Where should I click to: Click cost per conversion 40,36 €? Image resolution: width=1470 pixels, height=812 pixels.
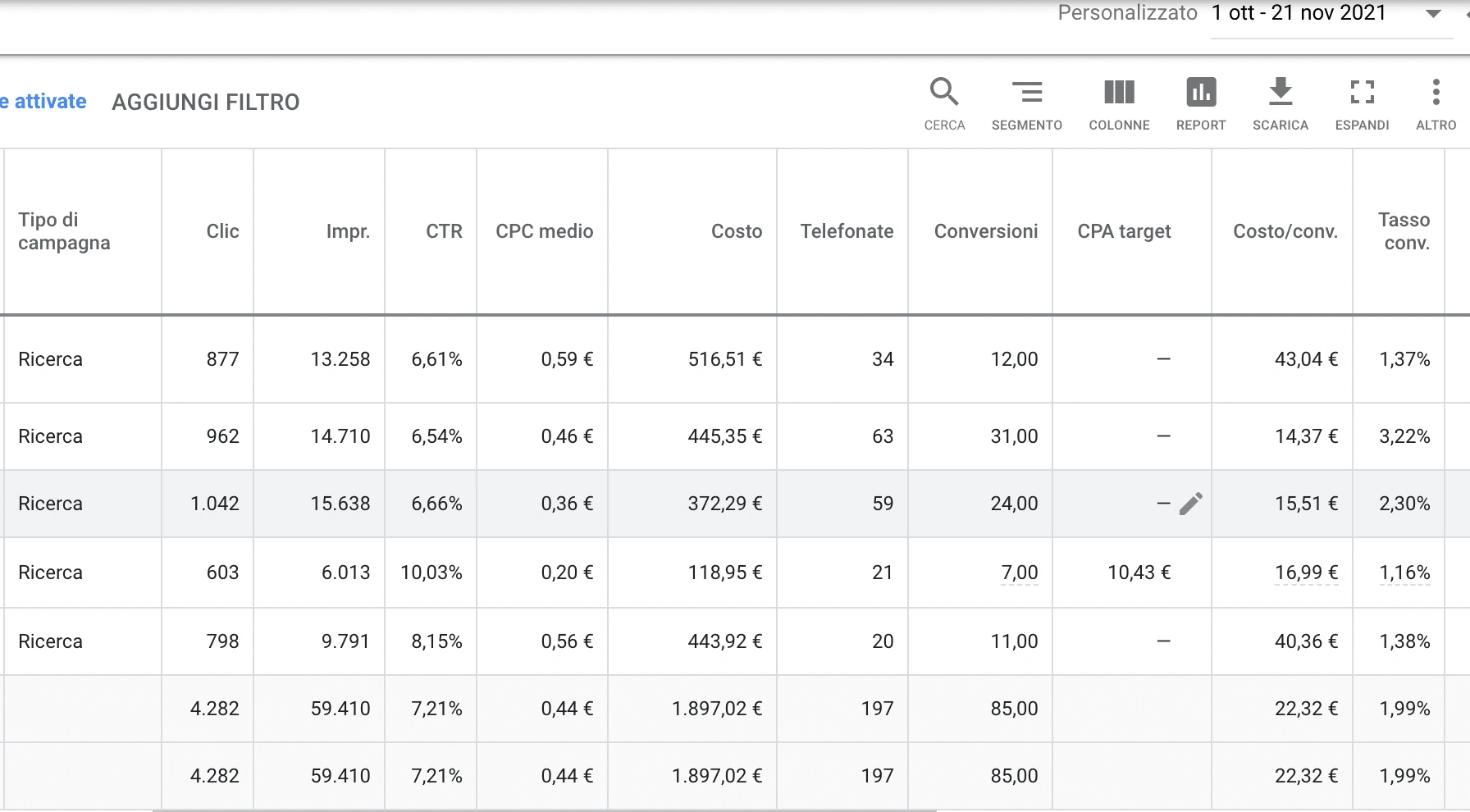click(x=1307, y=641)
